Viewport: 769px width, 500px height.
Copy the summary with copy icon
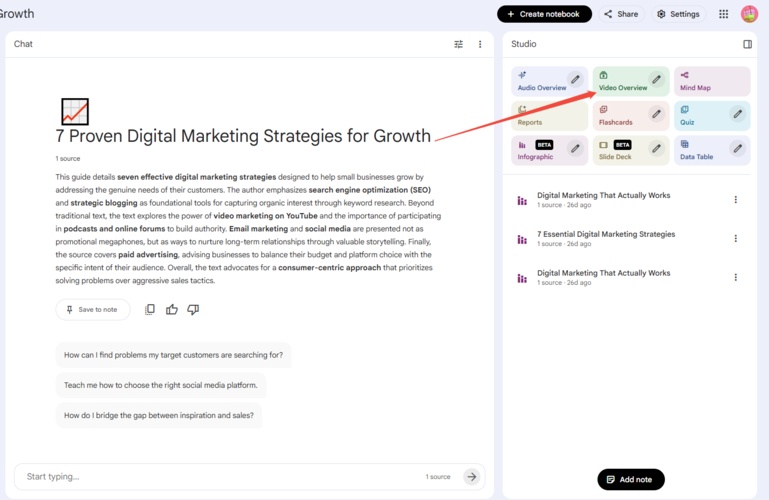150,310
